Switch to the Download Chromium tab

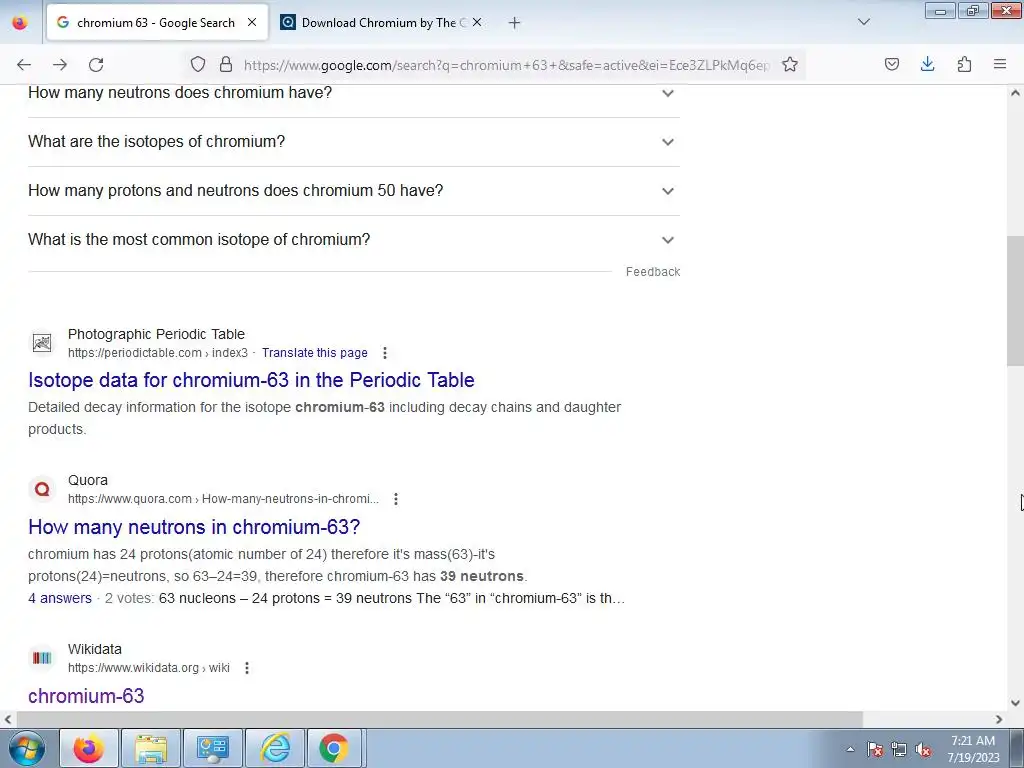click(x=382, y=23)
